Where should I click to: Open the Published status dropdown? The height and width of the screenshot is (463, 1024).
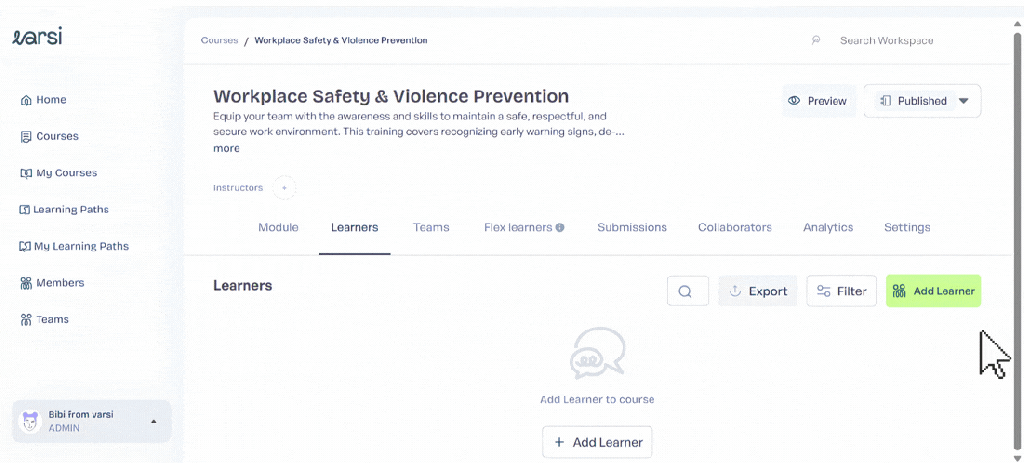click(922, 101)
